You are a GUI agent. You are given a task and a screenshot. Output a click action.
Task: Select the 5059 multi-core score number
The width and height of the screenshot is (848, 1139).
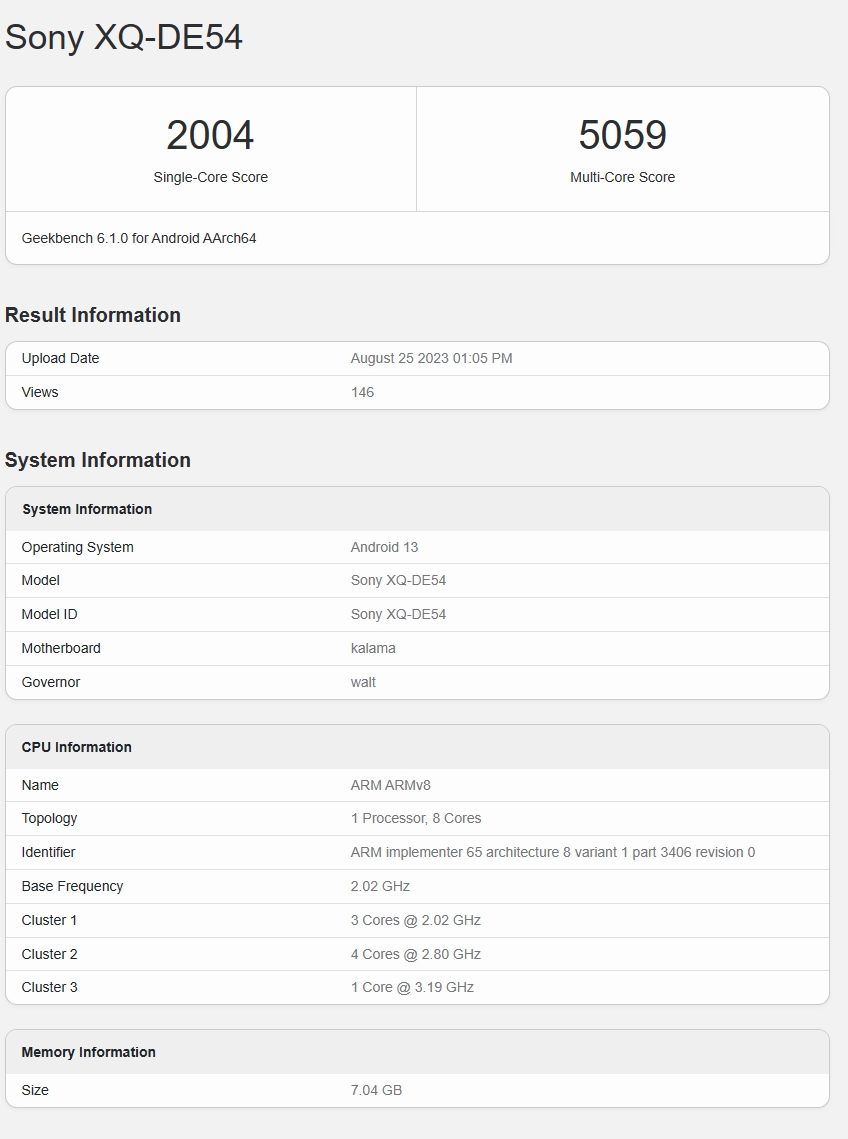622,135
